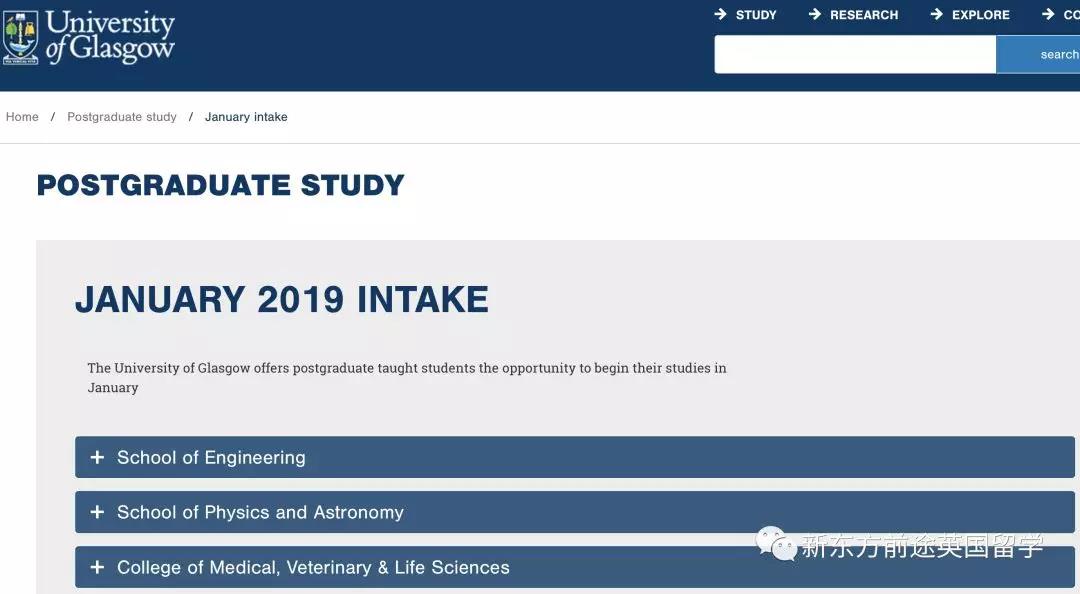Click the January intake breadcrumb
The image size is (1080, 594).
pos(246,117)
